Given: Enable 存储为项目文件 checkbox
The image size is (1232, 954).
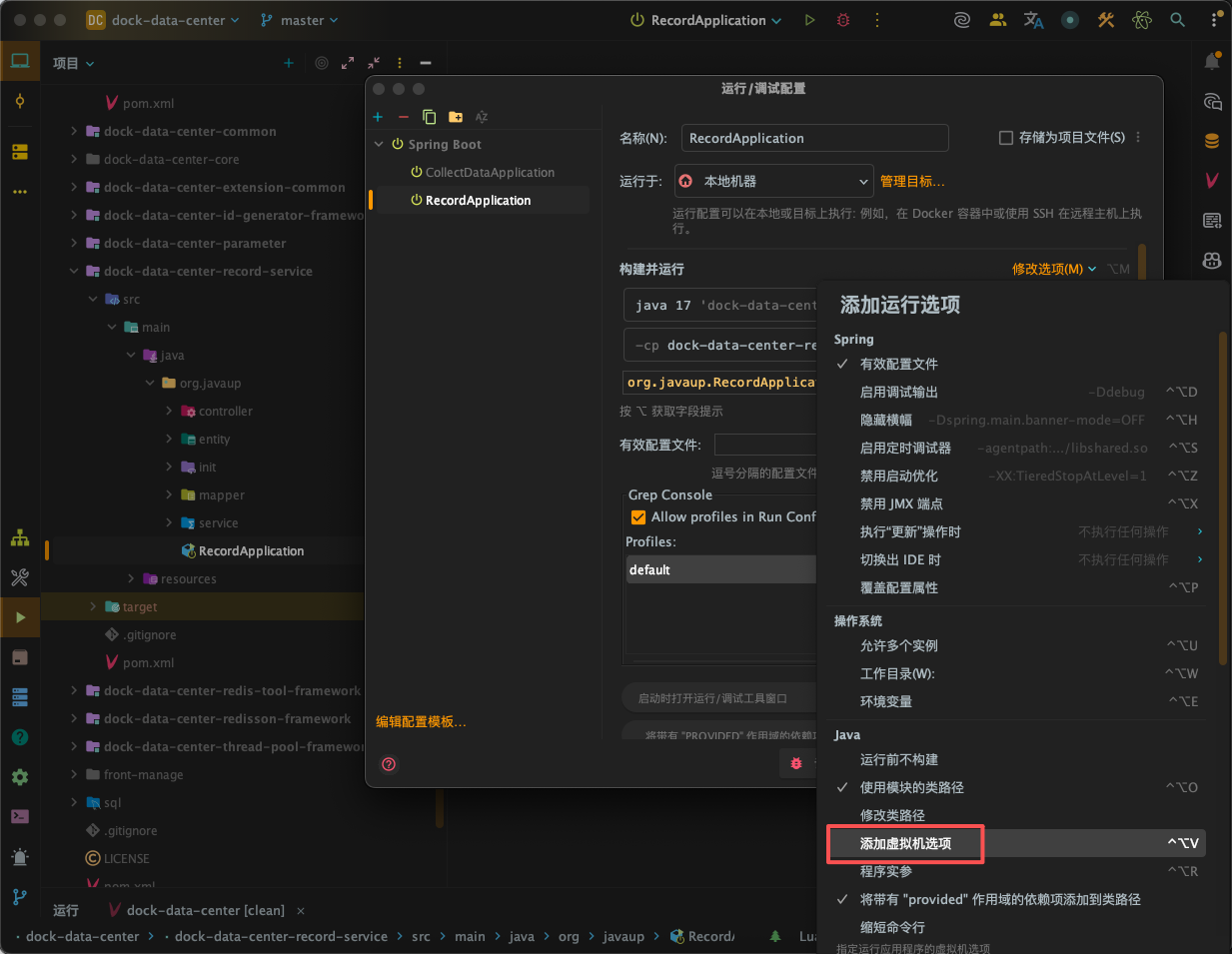Looking at the screenshot, I should point(1006,138).
